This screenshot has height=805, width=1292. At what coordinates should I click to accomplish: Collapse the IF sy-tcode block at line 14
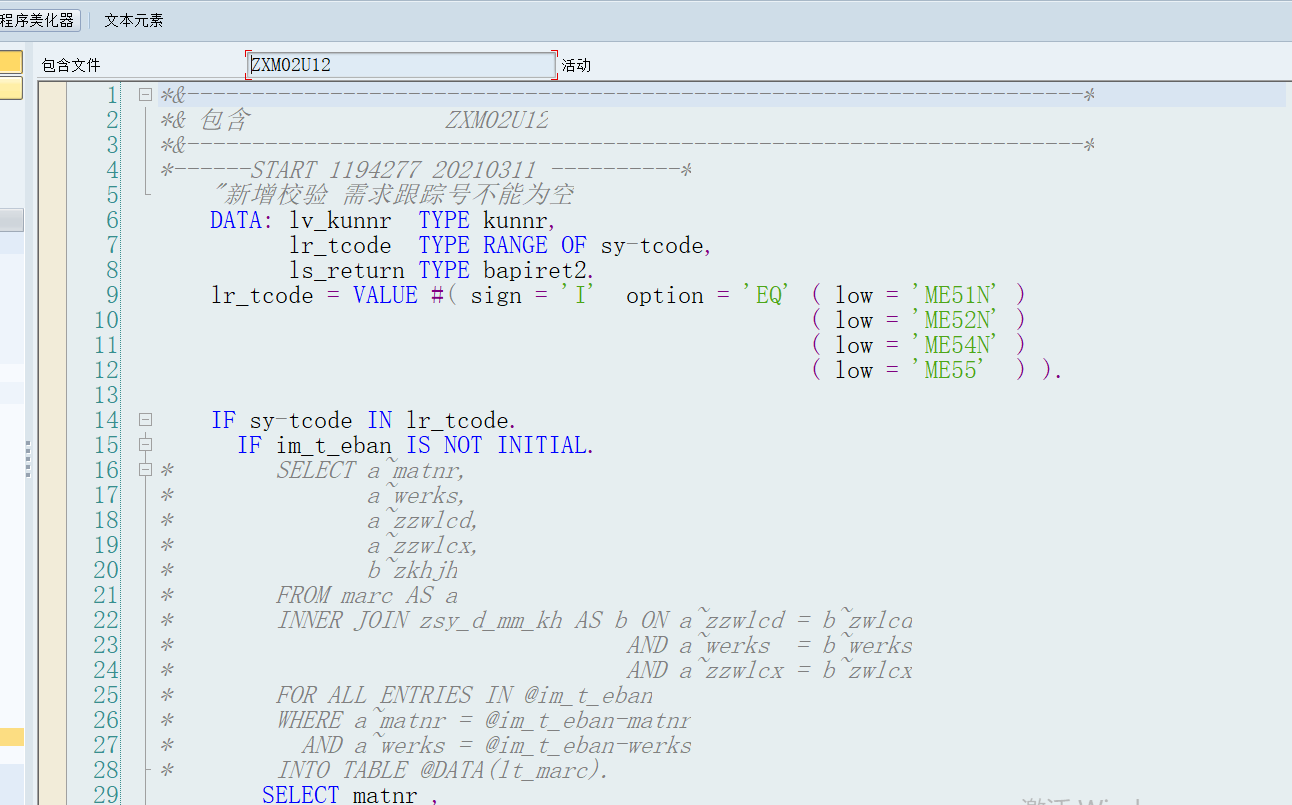[x=145, y=419]
